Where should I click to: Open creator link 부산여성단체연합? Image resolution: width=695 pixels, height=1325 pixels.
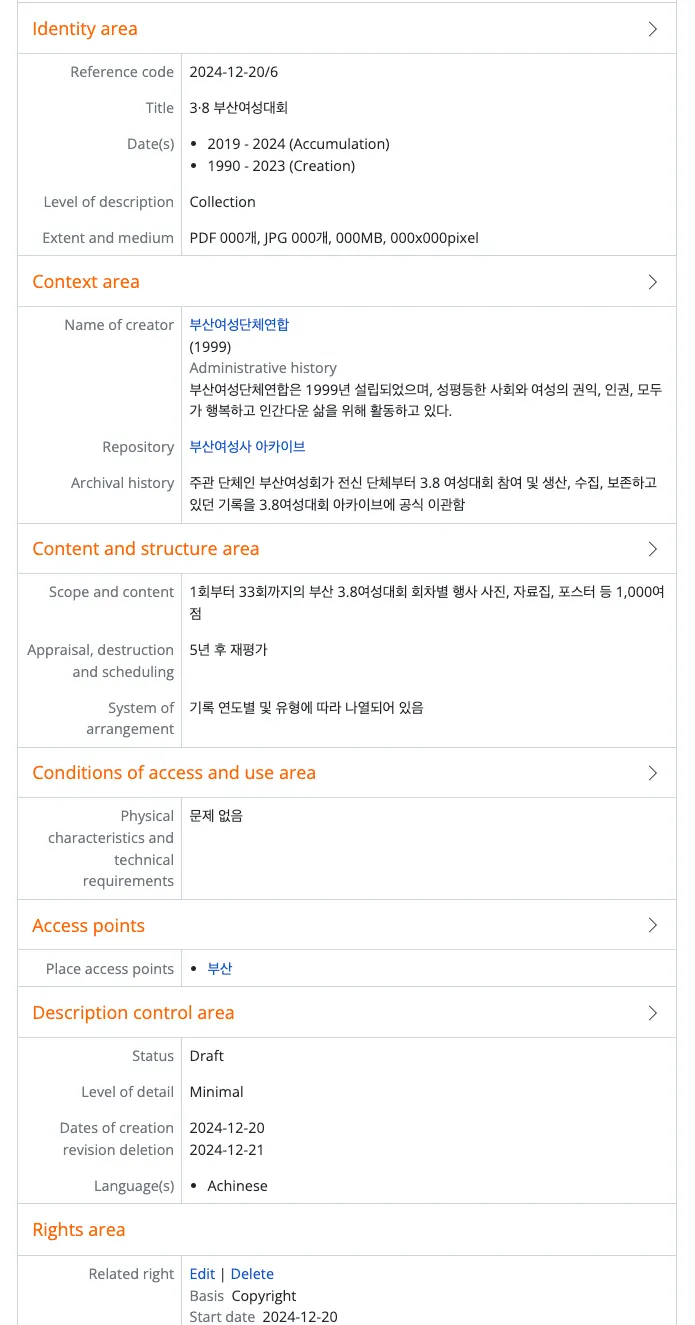239,325
